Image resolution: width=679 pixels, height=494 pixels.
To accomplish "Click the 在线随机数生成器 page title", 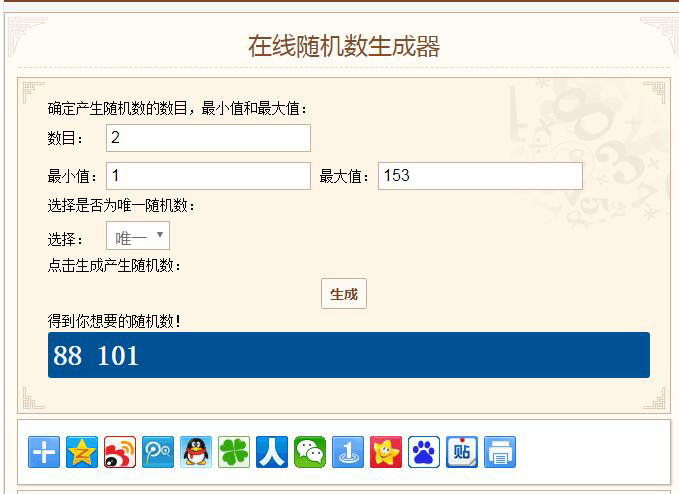I will (344, 46).
